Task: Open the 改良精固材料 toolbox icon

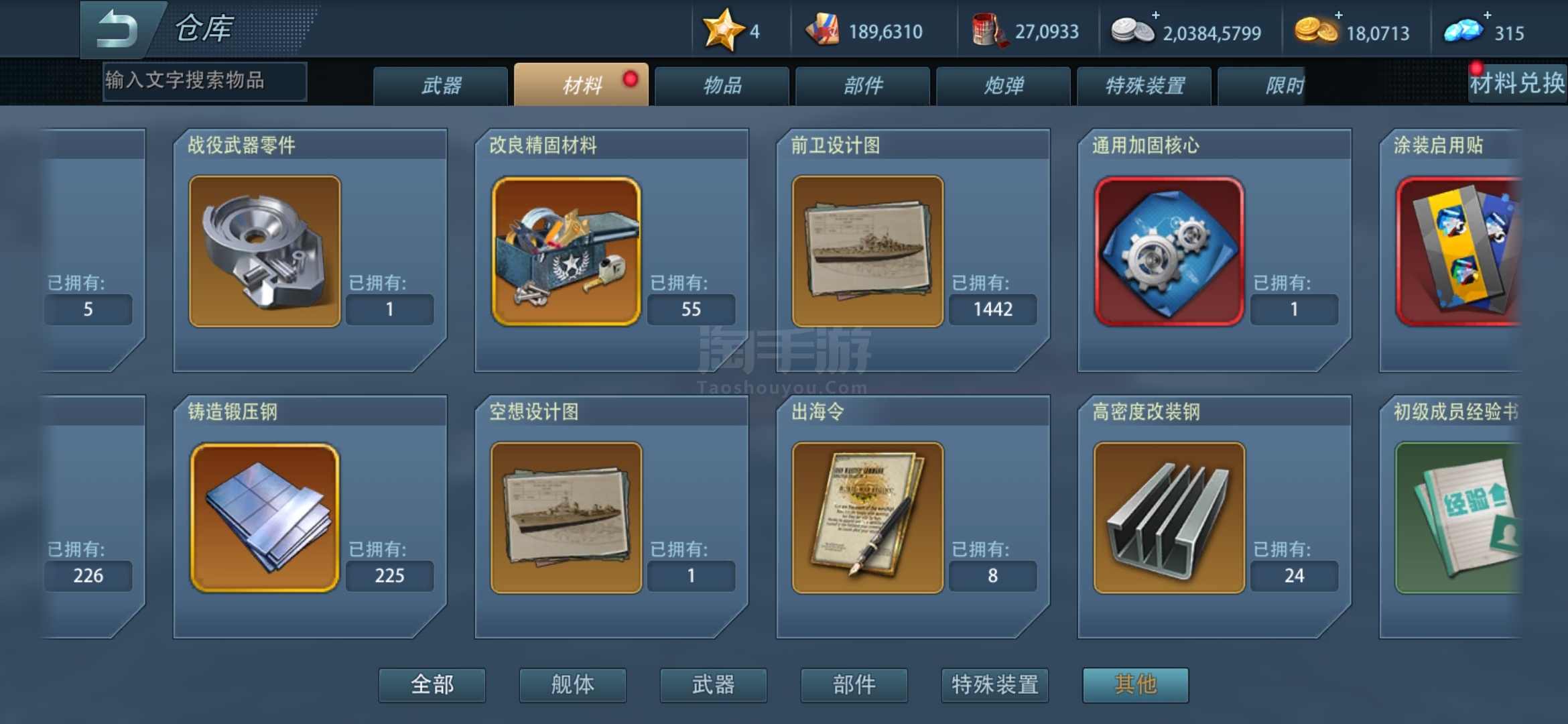Action: click(x=566, y=251)
